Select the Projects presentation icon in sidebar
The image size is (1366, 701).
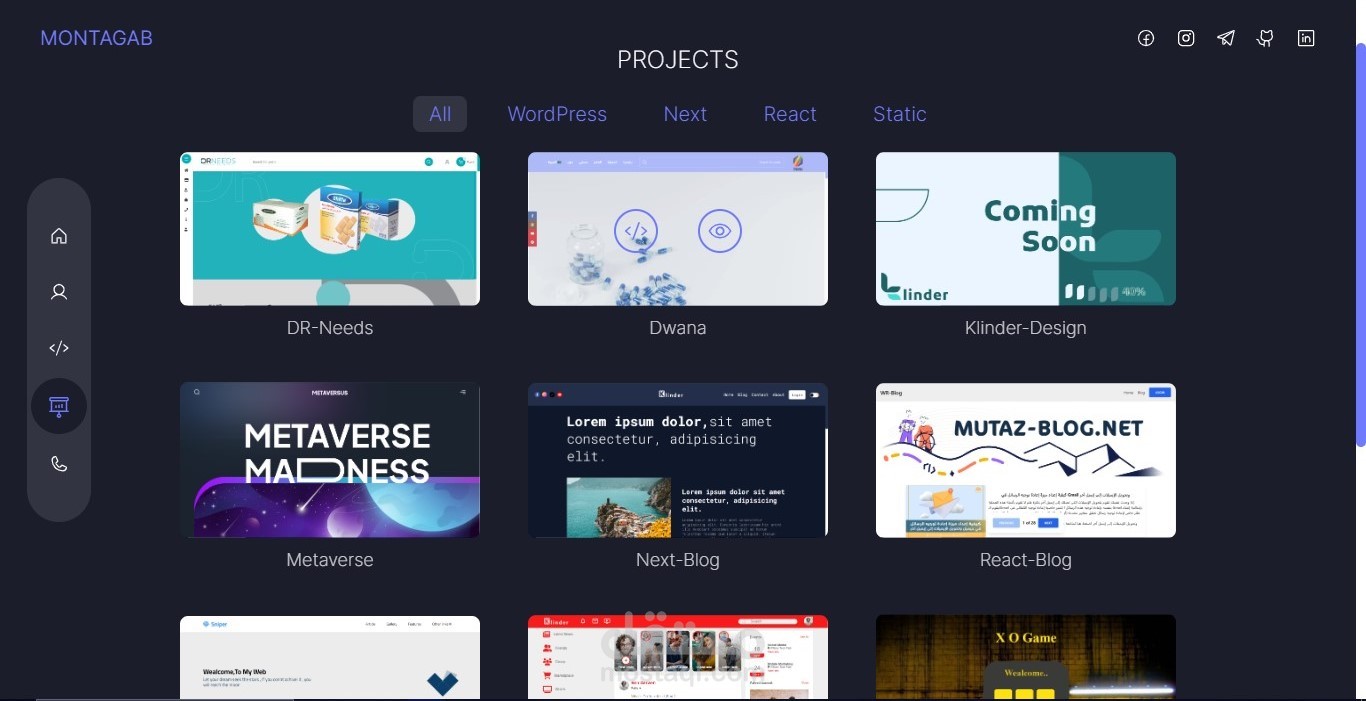pyautogui.click(x=59, y=406)
